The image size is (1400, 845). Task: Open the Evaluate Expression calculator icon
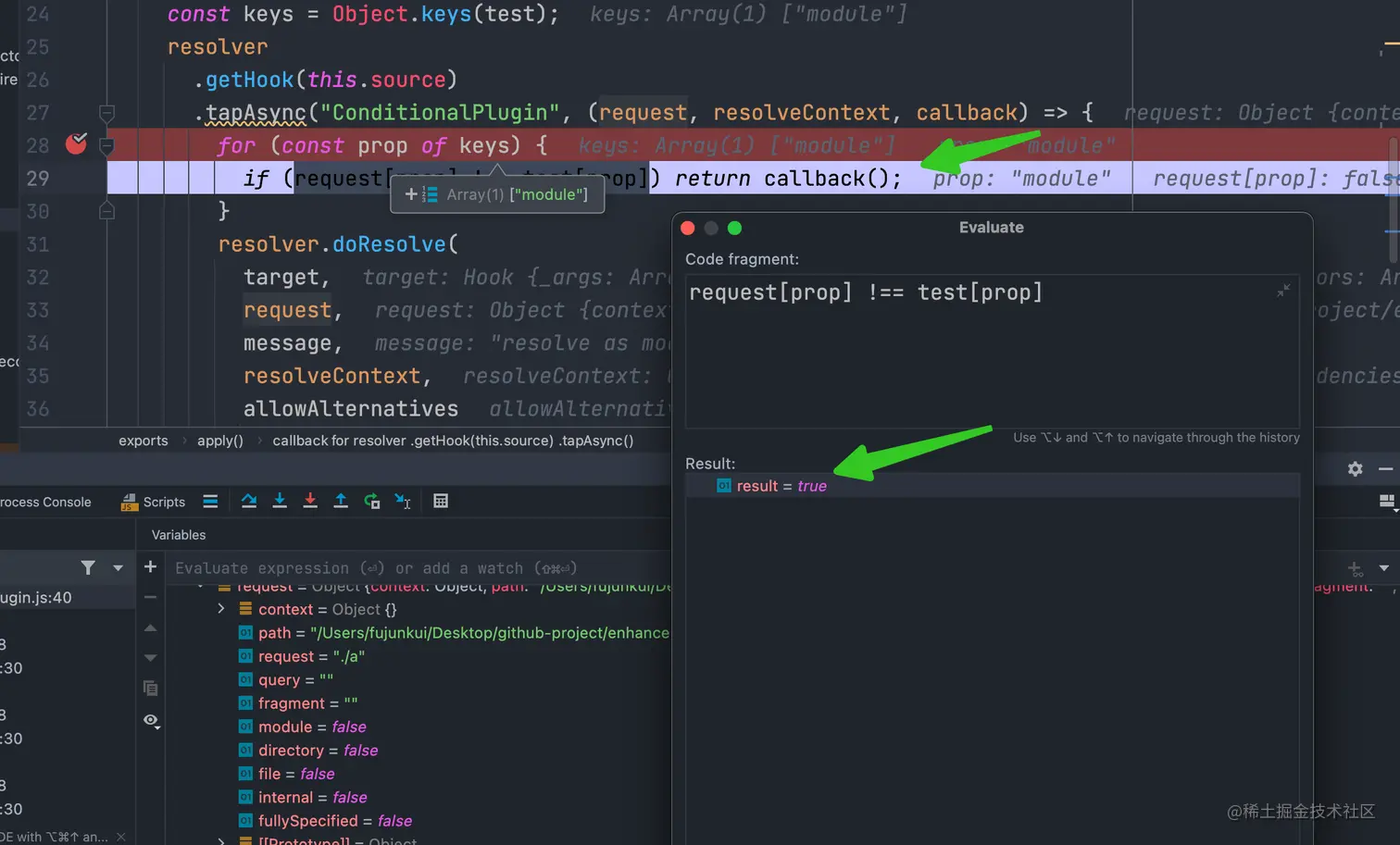[441, 501]
